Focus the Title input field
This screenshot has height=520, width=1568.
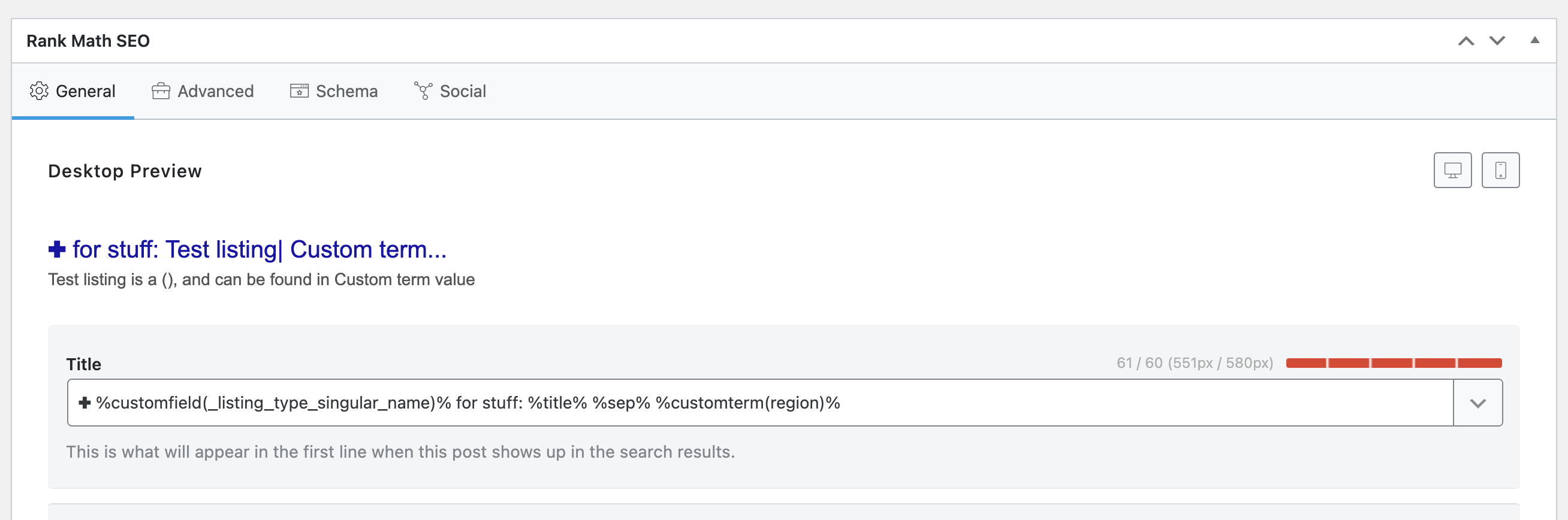[760, 403]
